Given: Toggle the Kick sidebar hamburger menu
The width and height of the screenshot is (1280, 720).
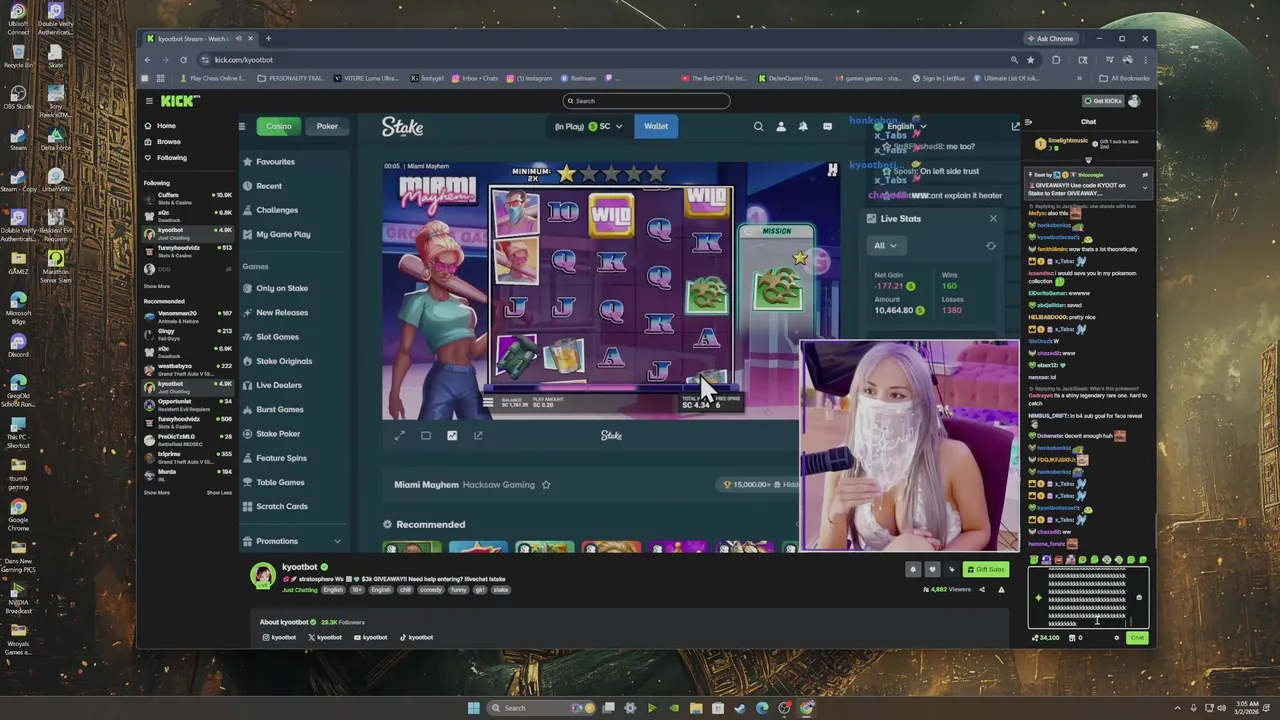Looking at the screenshot, I should tap(148, 100).
